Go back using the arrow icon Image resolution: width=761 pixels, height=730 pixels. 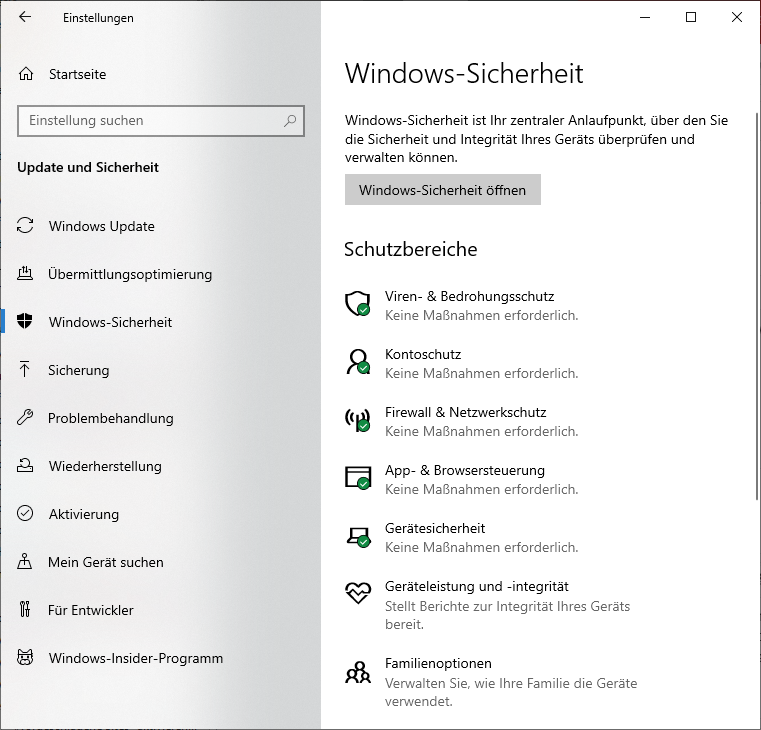tap(25, 17)
